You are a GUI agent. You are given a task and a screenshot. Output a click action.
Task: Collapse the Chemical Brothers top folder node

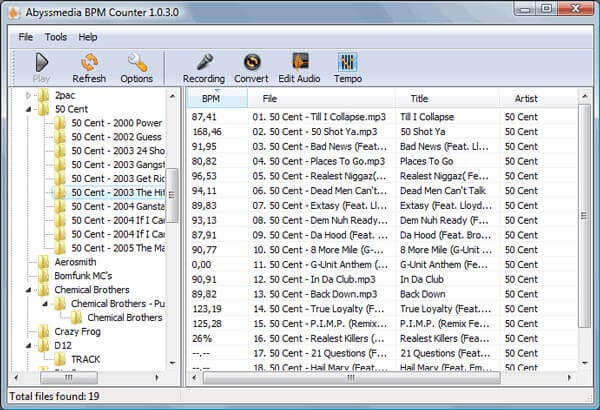click(x=28, y=290)
